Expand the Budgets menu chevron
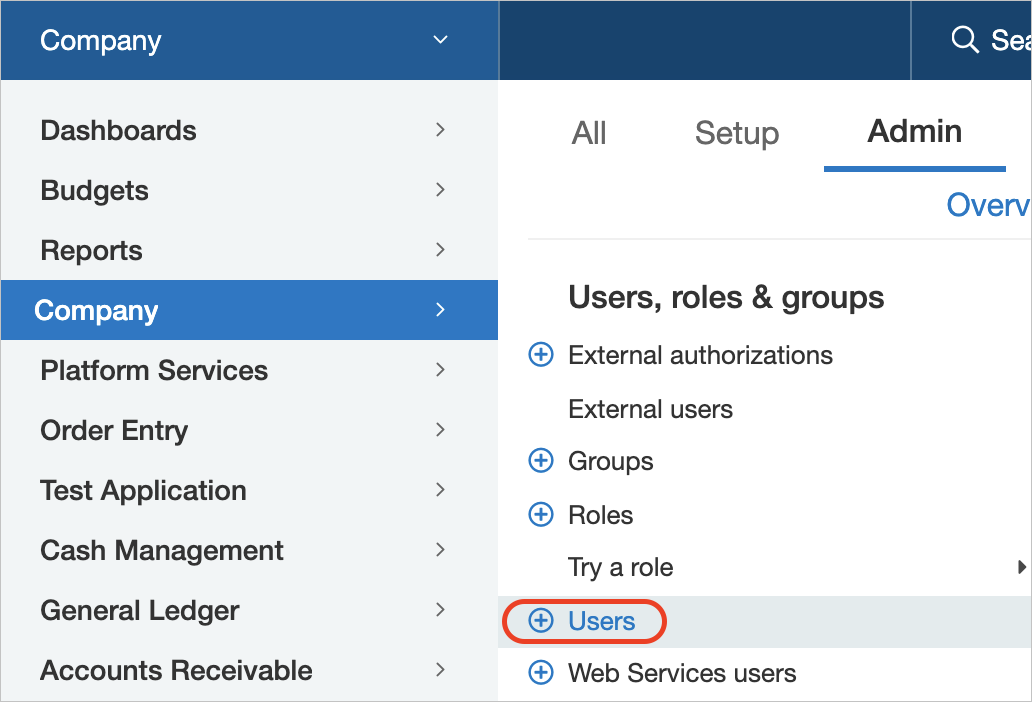The image size is (1032, 702). (x=440, y=189)
